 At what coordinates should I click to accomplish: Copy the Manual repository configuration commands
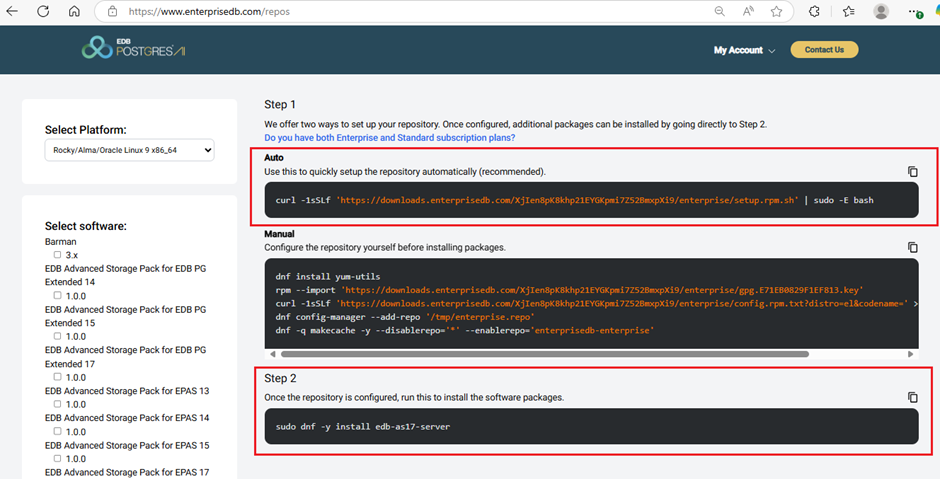click(x=912, y=247)
